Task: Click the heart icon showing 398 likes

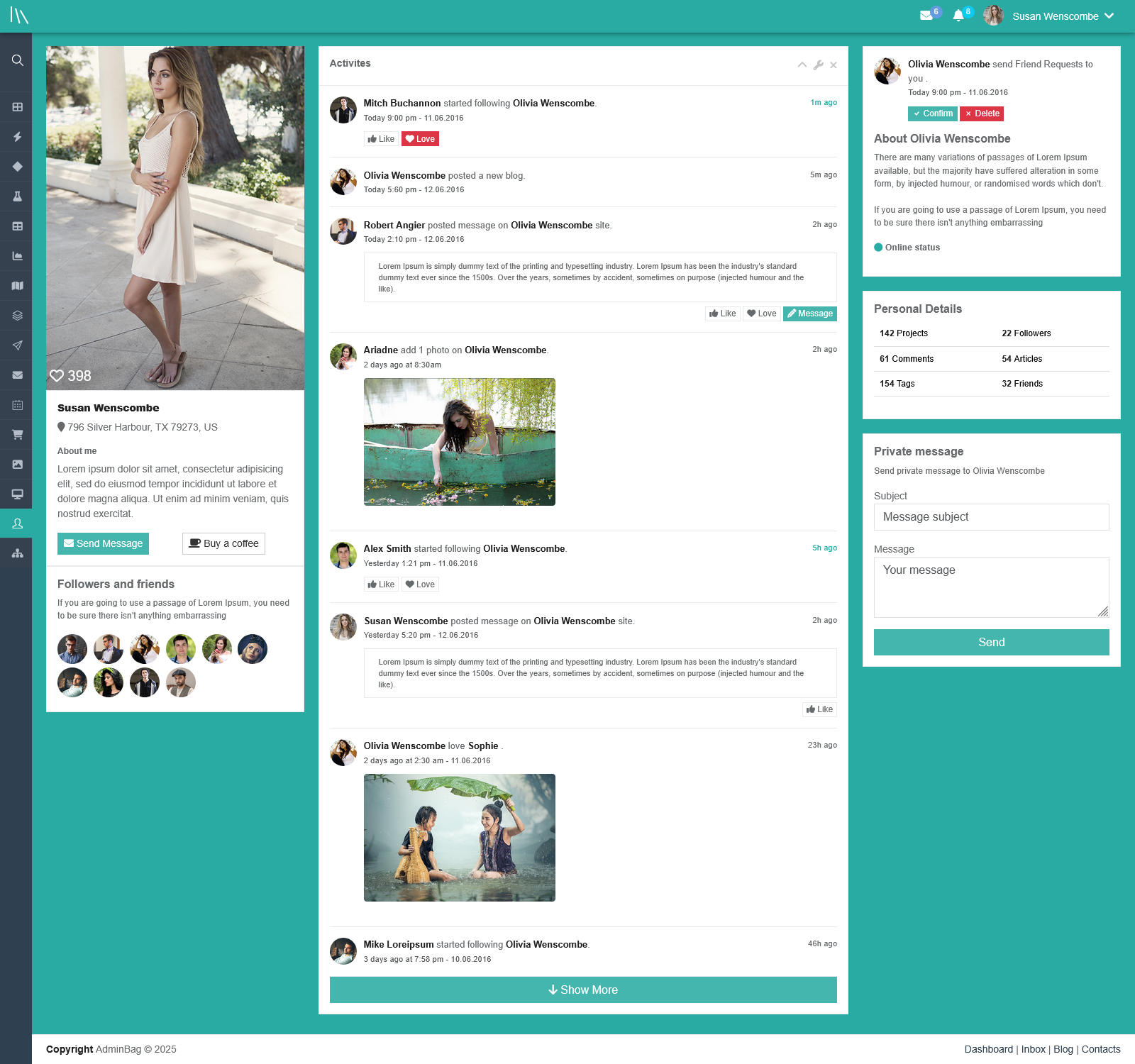Action: pos(57,376)
